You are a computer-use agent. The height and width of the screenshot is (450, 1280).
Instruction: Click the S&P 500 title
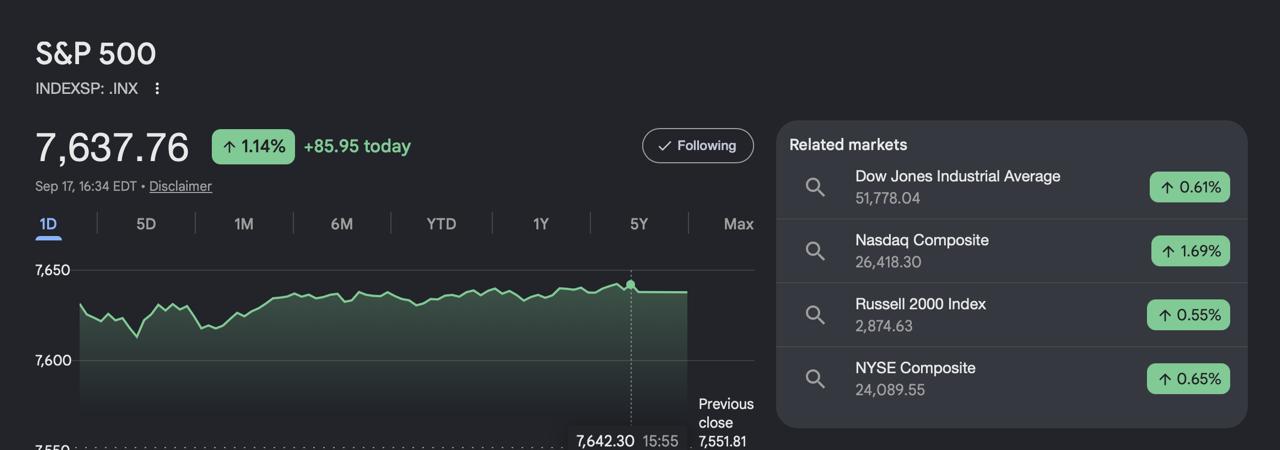[96, 54]
